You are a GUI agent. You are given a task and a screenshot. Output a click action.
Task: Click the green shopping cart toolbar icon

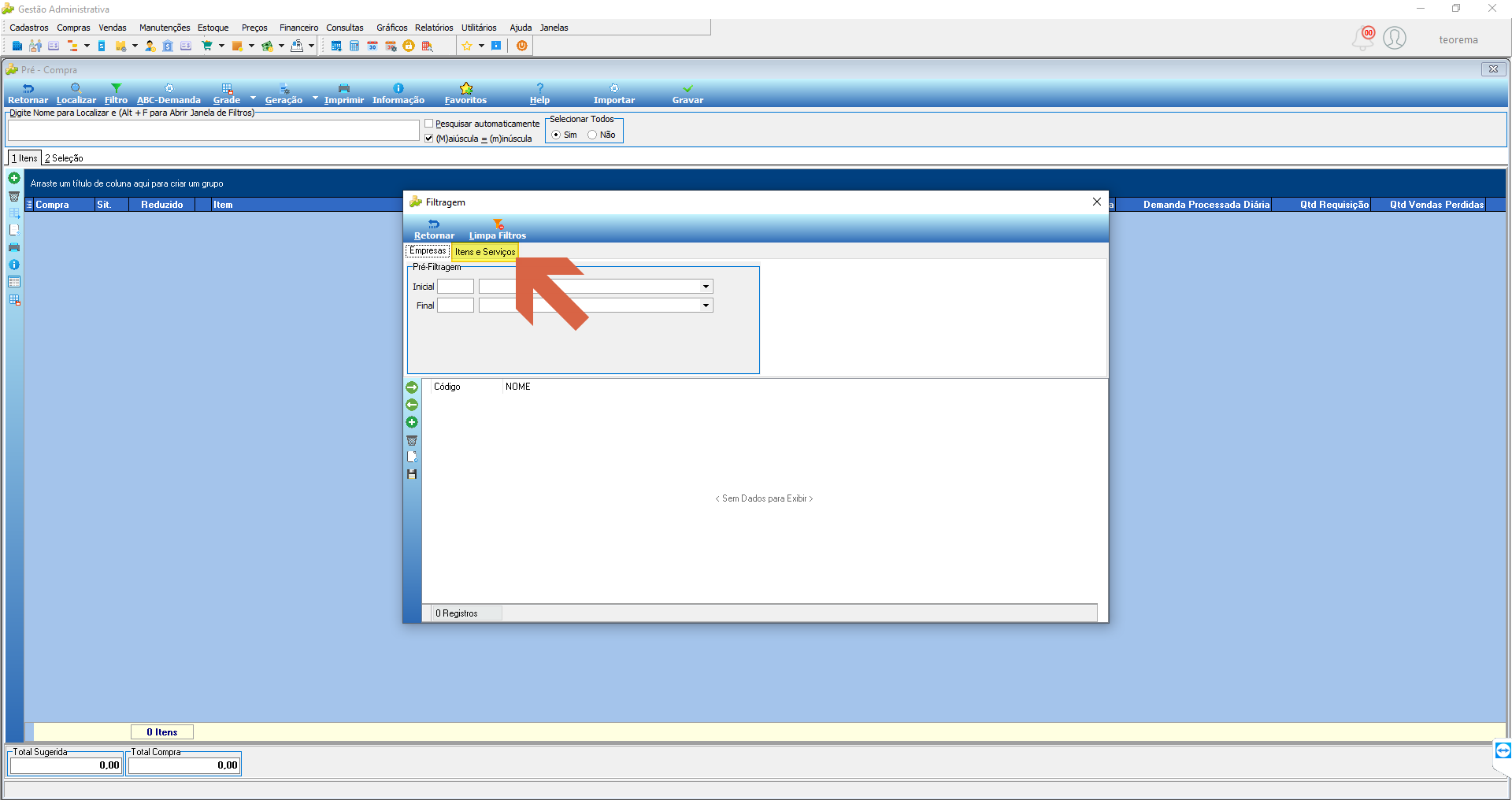click(207, 46)
